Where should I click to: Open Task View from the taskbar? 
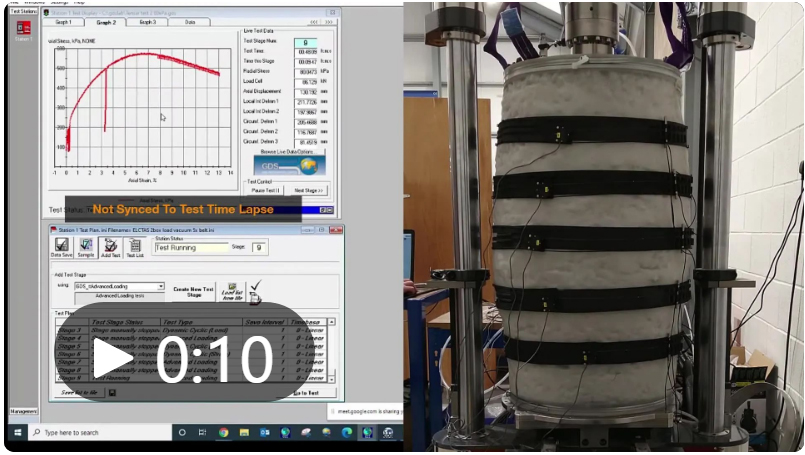click(x=202, y=432)
